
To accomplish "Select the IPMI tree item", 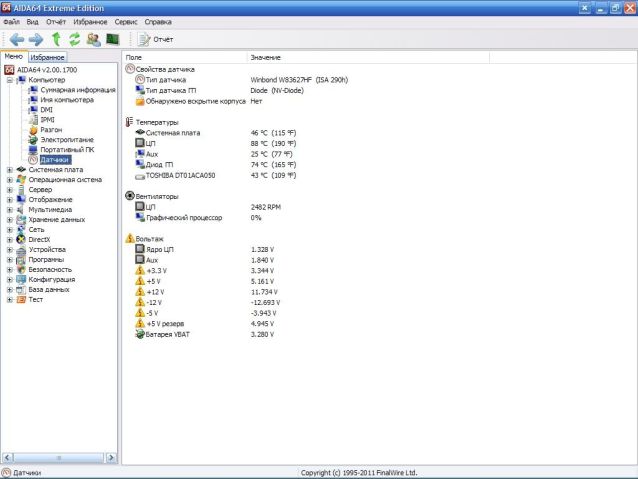I will [x=47, y=120].
